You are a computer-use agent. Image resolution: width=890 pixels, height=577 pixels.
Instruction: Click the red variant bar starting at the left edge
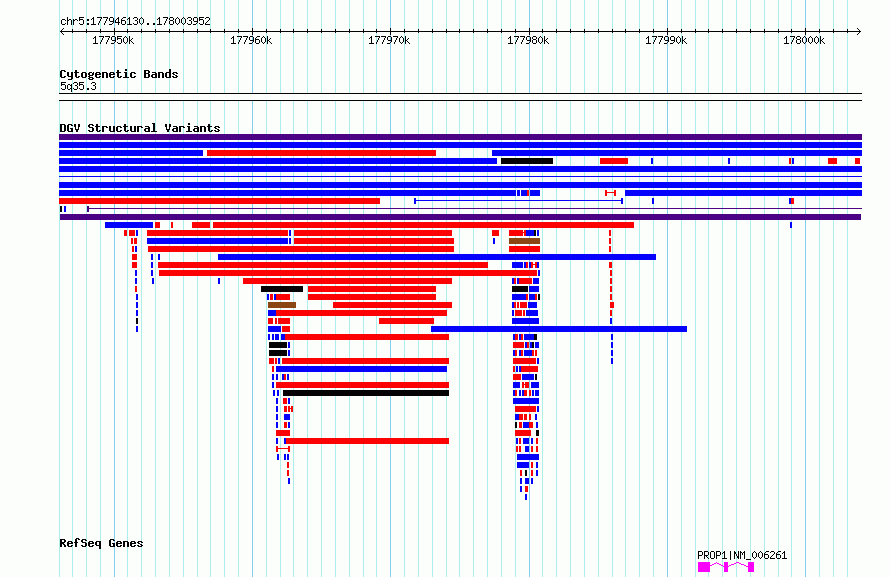coord(220,201)
